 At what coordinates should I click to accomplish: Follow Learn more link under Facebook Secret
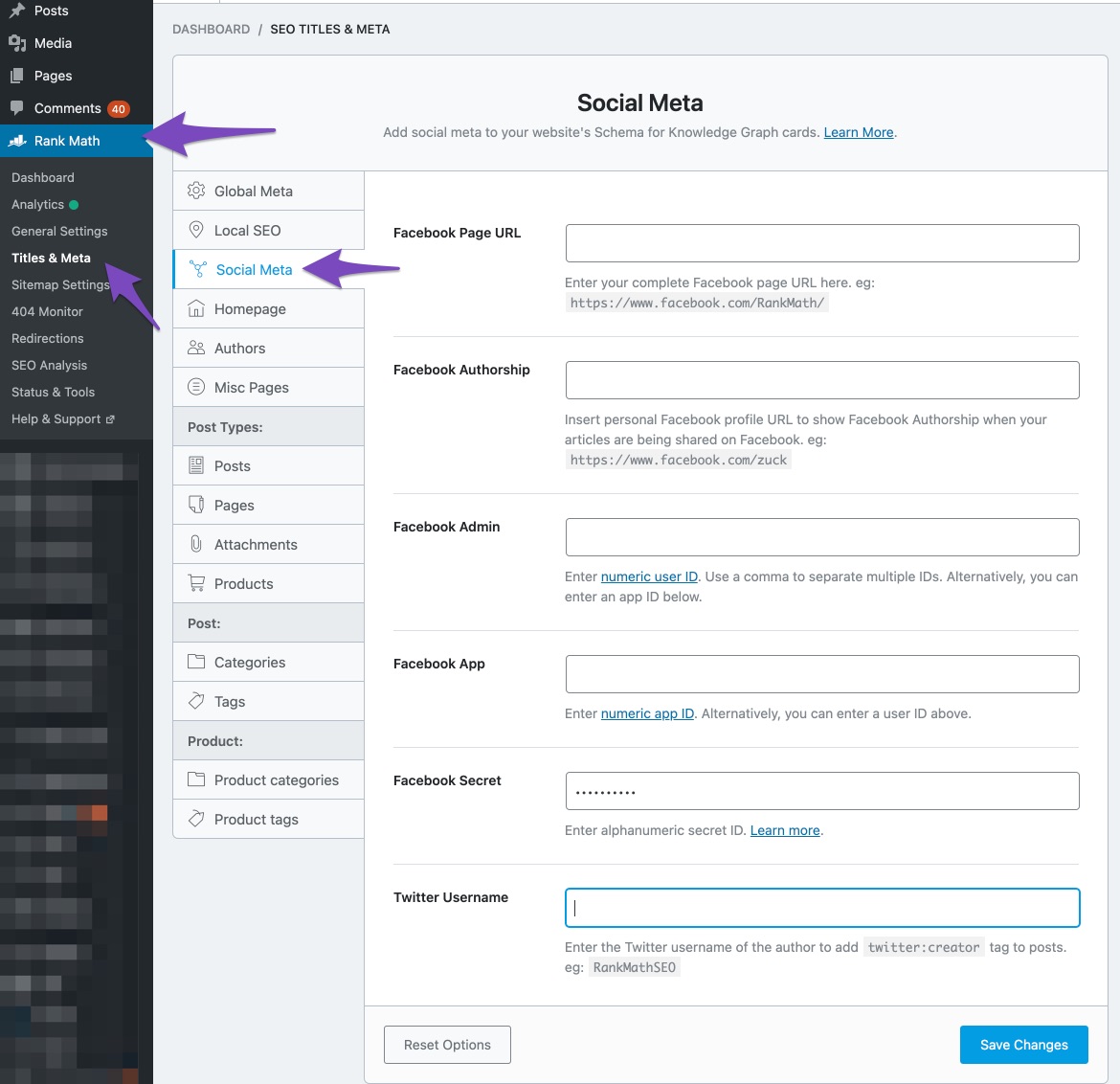pos(785,830)
